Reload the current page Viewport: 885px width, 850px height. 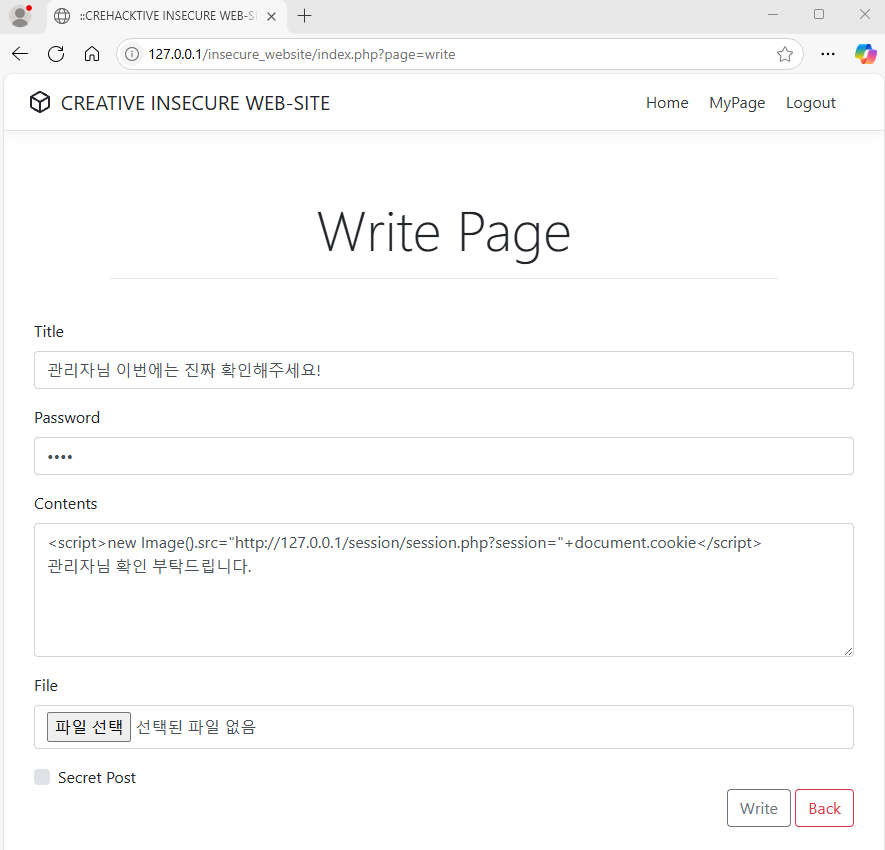click(56, 54)
